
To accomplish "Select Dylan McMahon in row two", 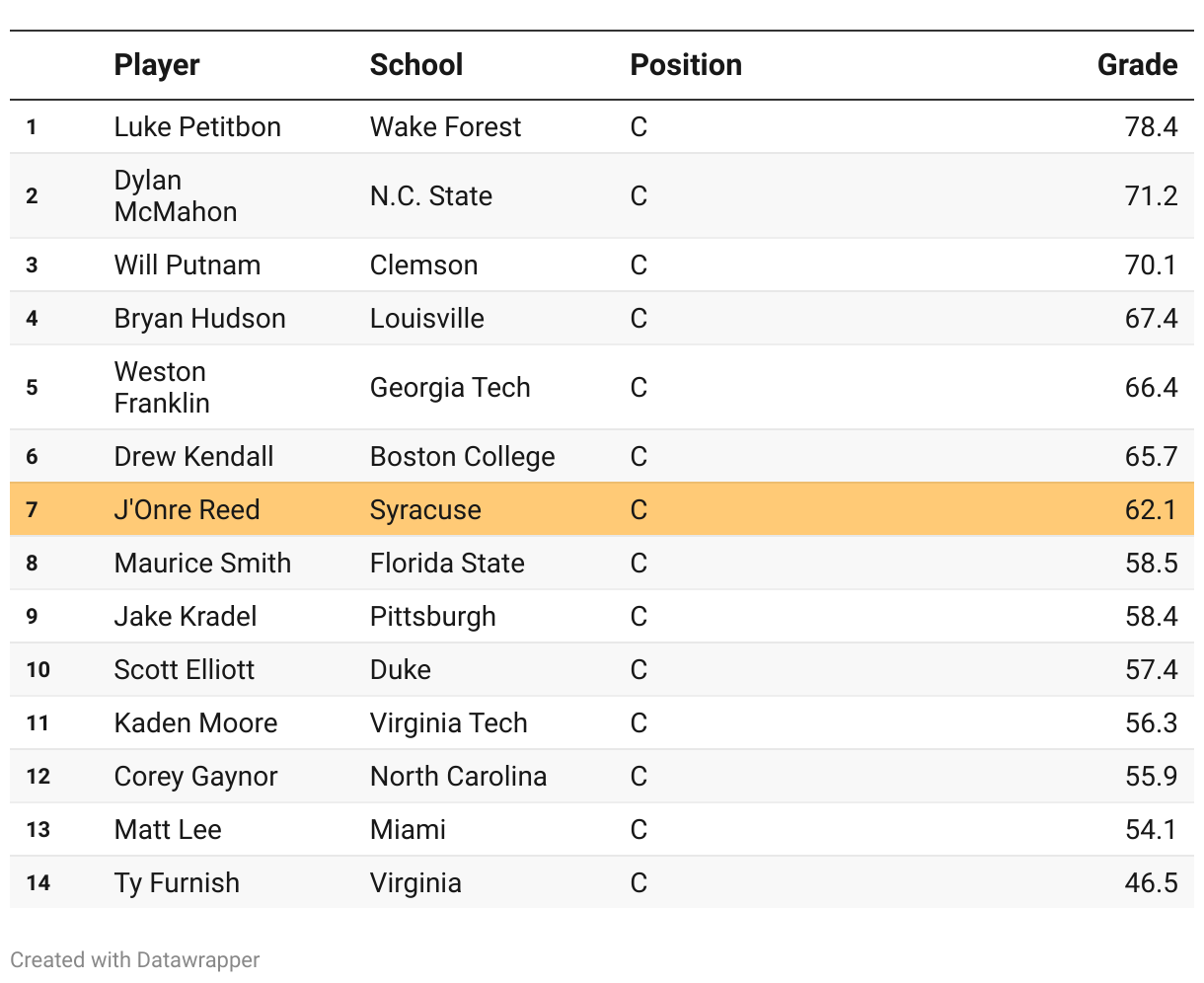I will tap(175, 196).
